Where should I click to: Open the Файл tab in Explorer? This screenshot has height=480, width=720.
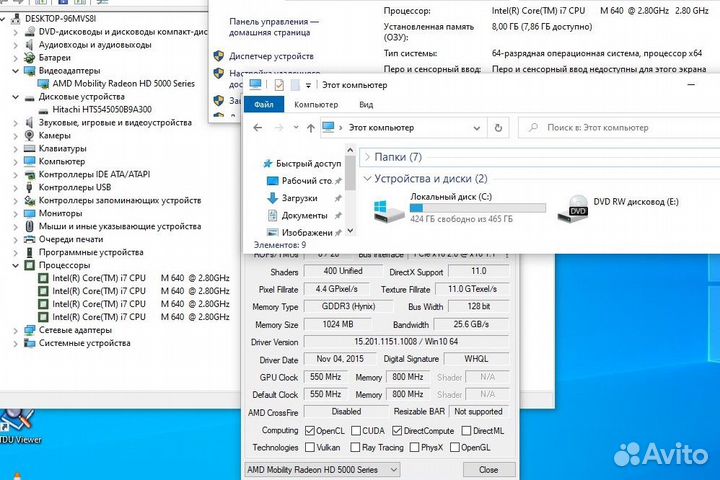coord(264,105)
